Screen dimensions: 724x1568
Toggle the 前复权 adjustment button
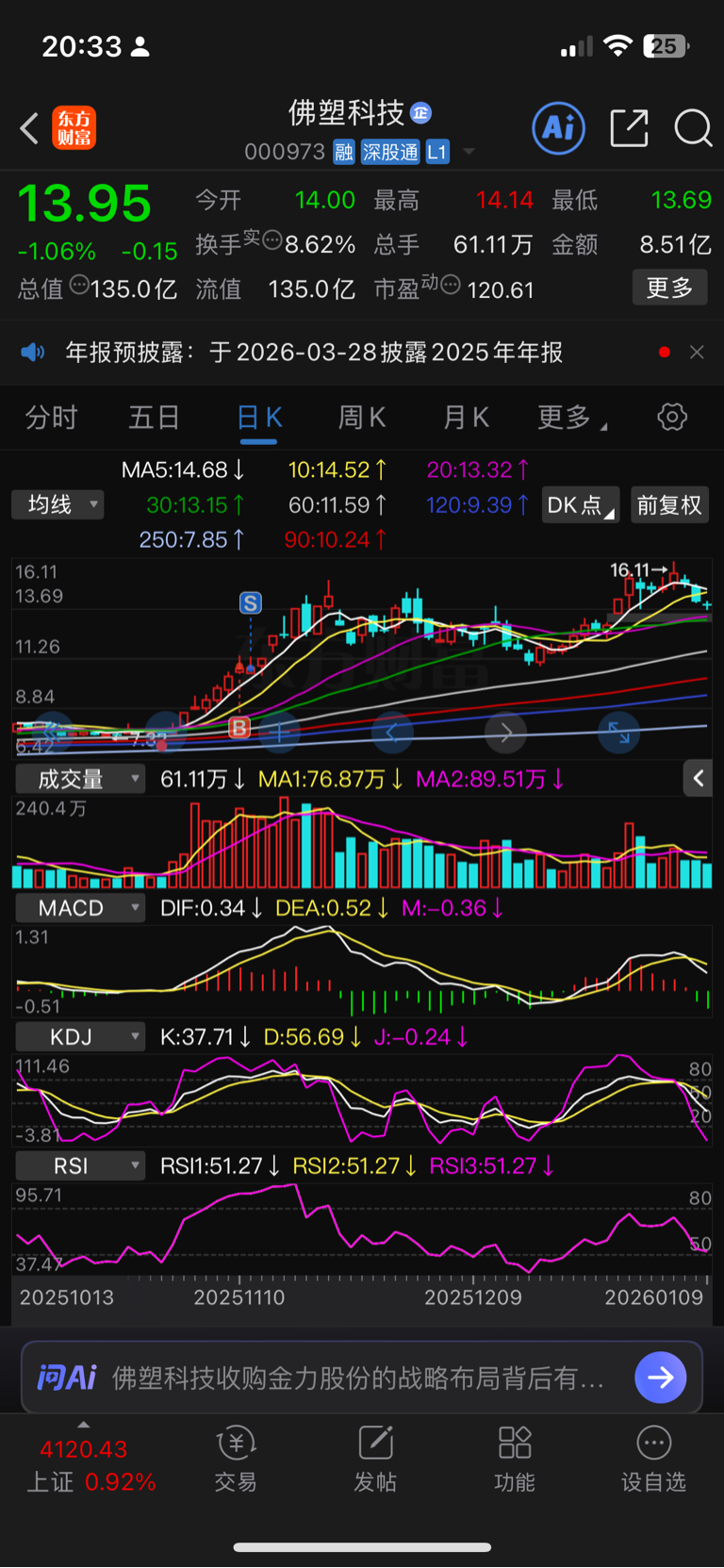[669, 505]
